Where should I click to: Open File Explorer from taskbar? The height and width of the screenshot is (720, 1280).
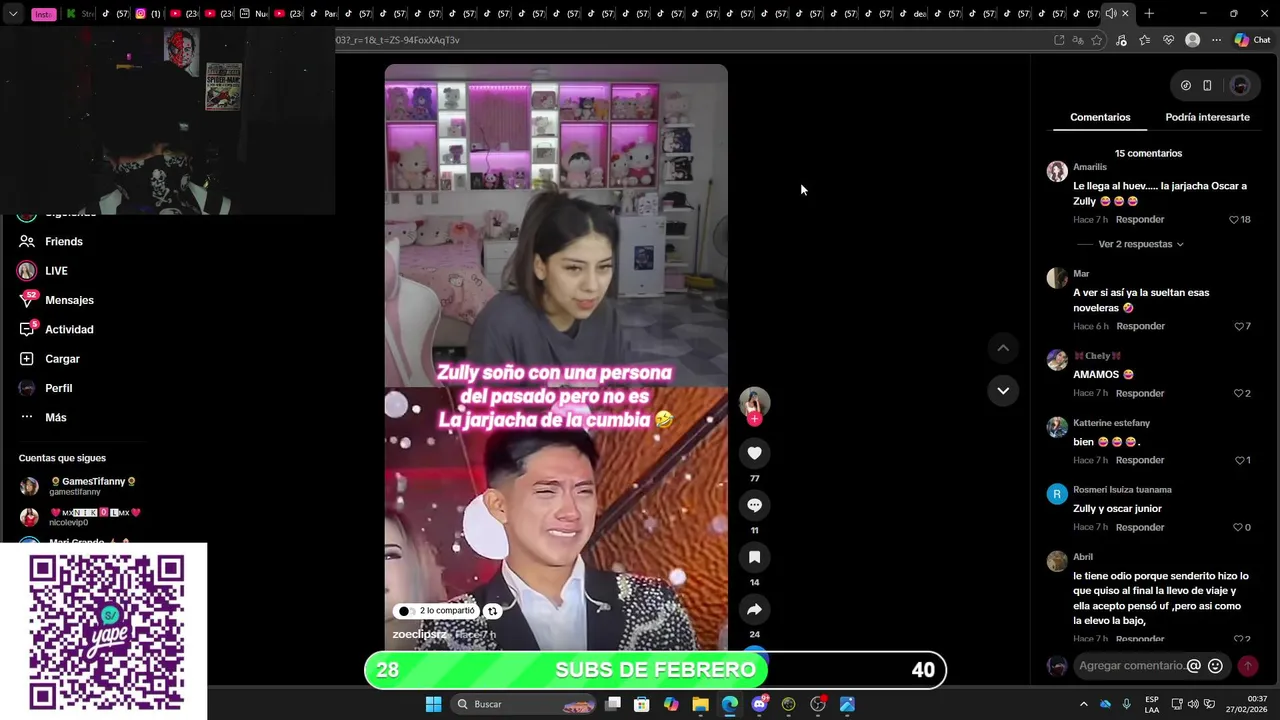[x=700, y=704]
